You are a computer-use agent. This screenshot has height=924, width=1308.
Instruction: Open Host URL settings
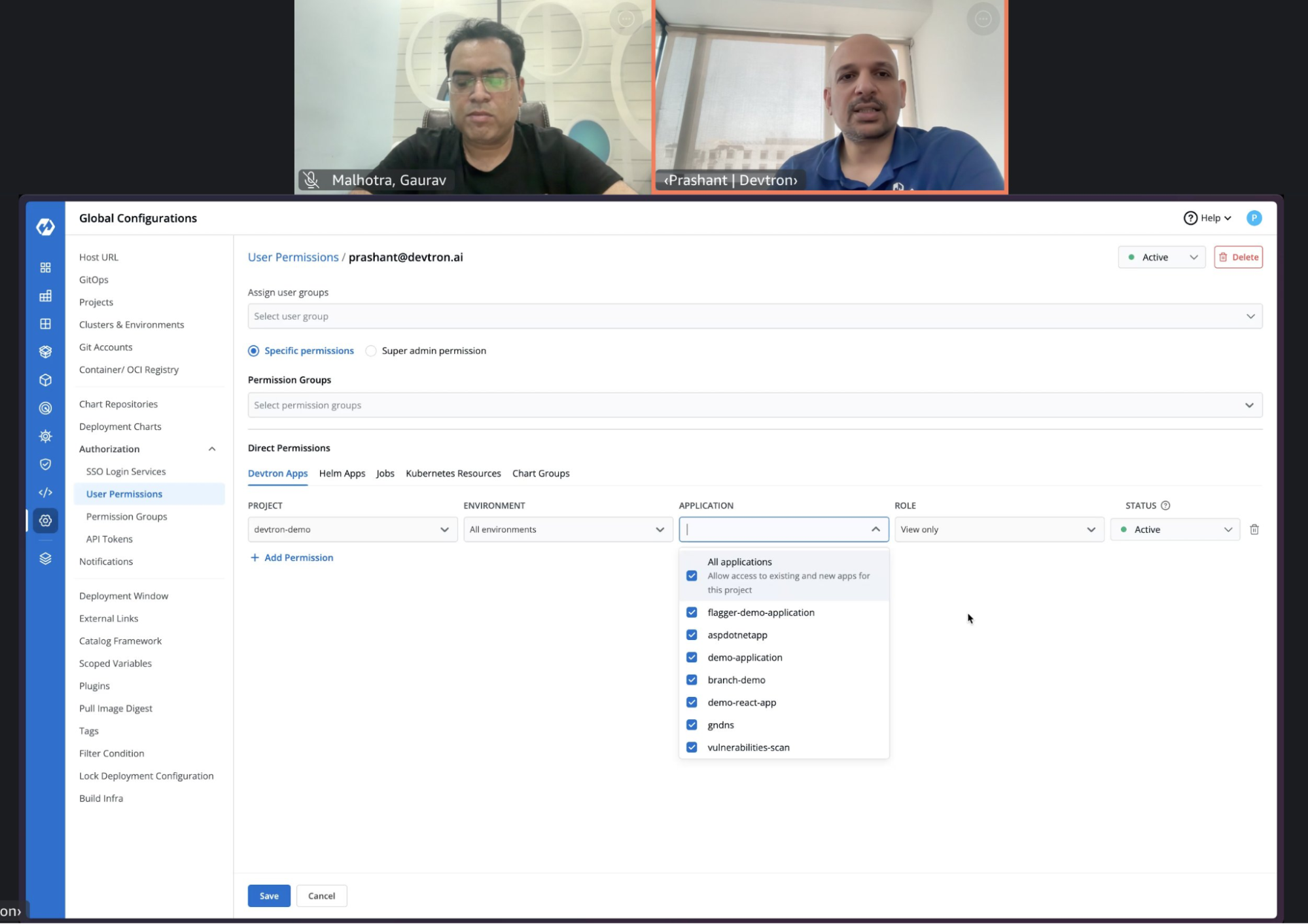point(99,257)
